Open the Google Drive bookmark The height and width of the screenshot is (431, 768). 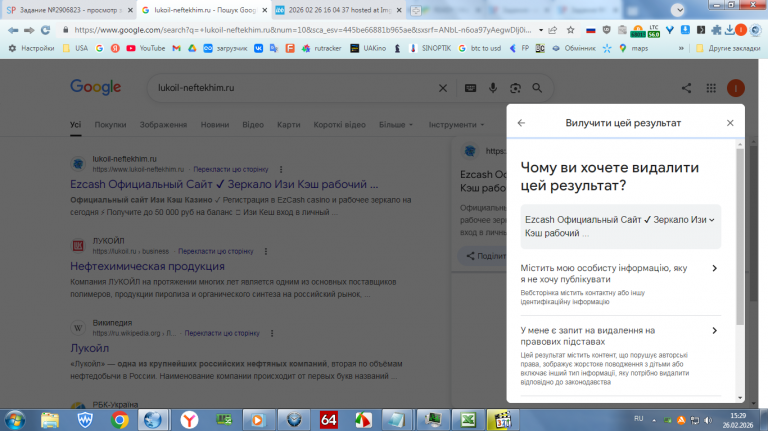coord(192,48)
